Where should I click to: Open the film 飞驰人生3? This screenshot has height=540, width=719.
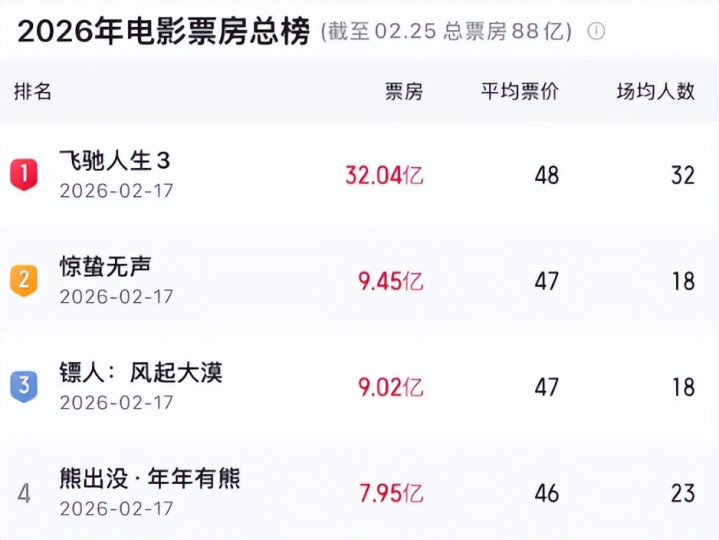pyautogui.click(x=115, y=161)
